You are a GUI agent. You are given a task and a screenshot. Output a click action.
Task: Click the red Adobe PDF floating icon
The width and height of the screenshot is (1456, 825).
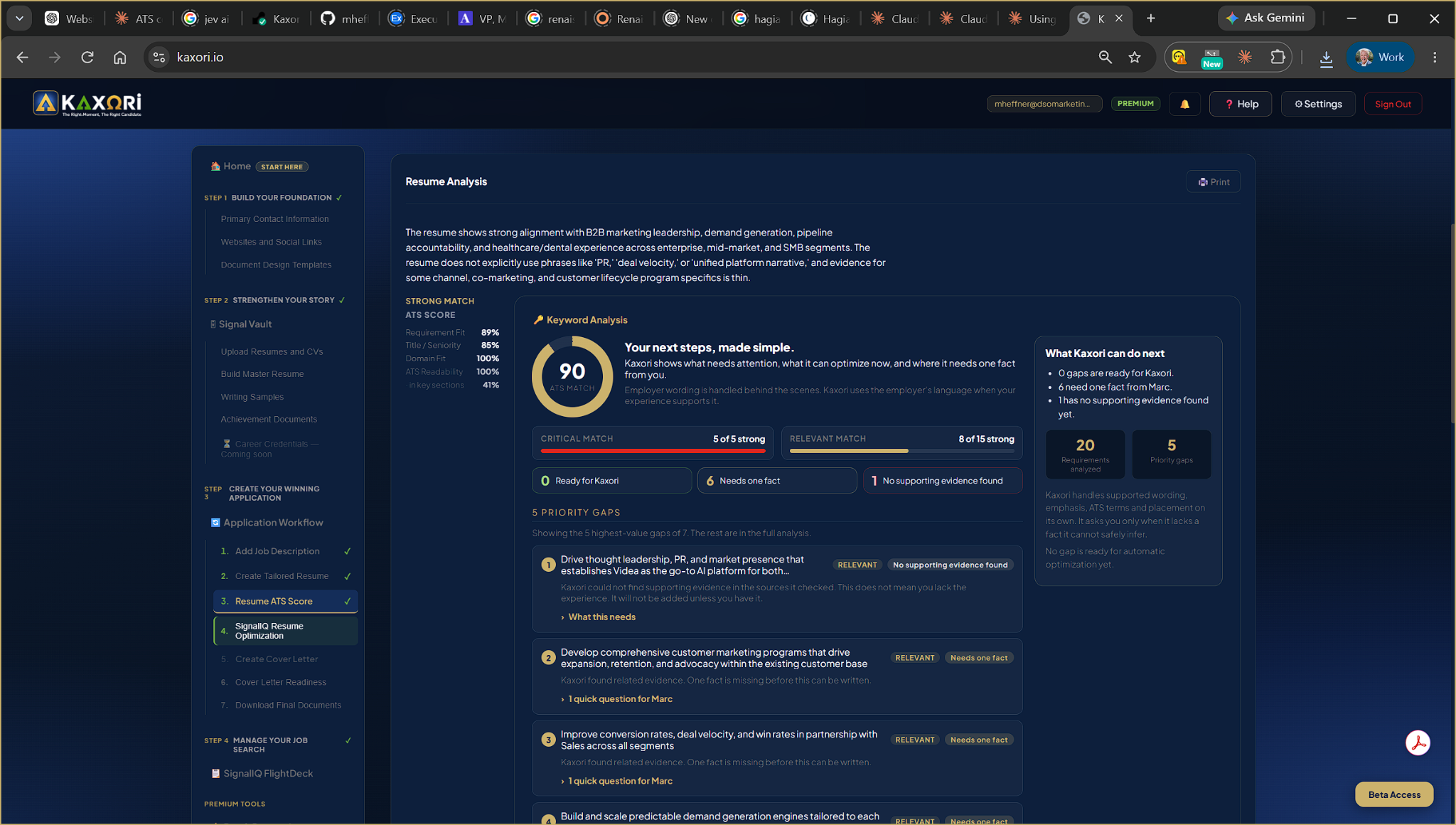point(1418,743)
